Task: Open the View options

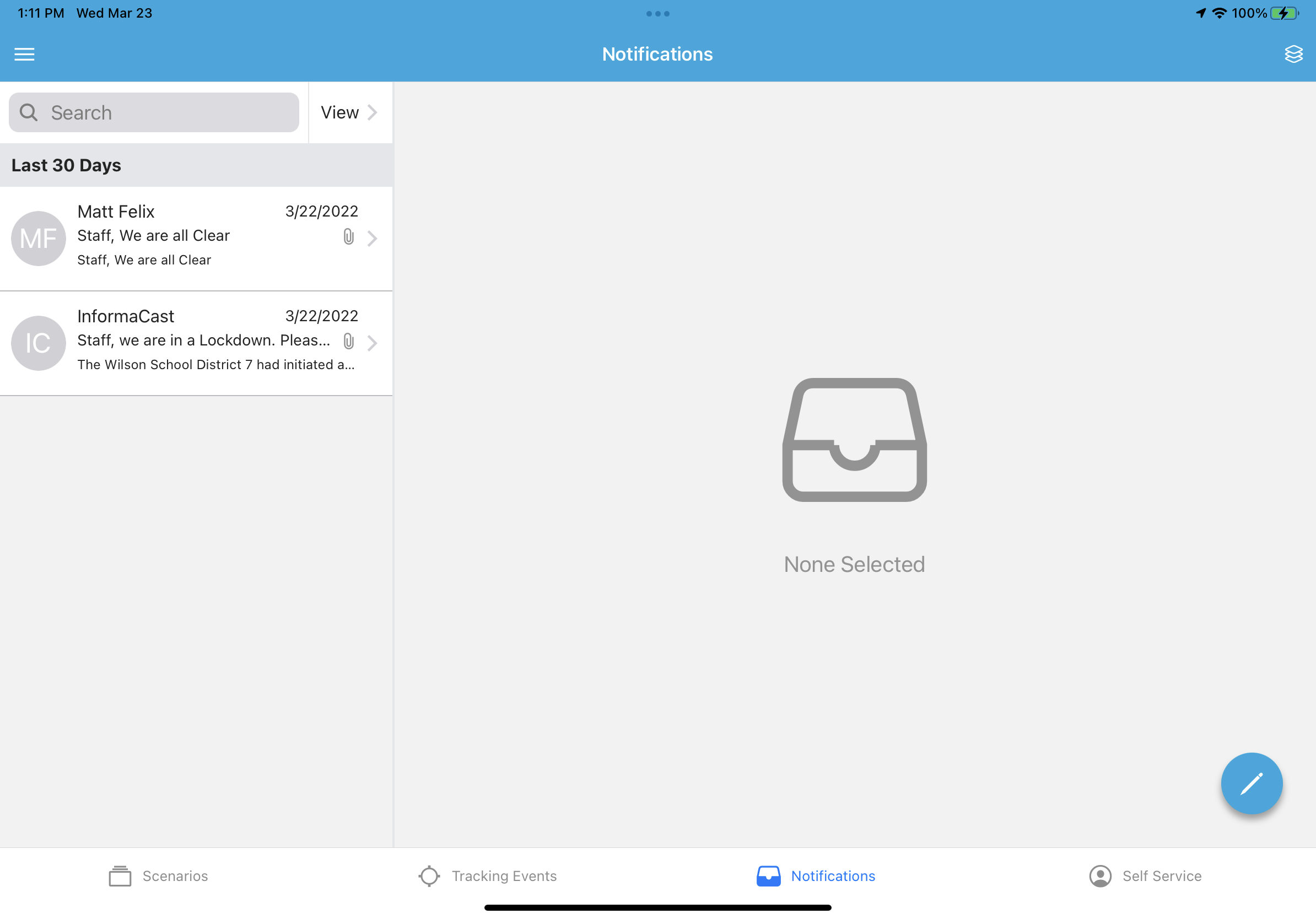Action: 349,112
